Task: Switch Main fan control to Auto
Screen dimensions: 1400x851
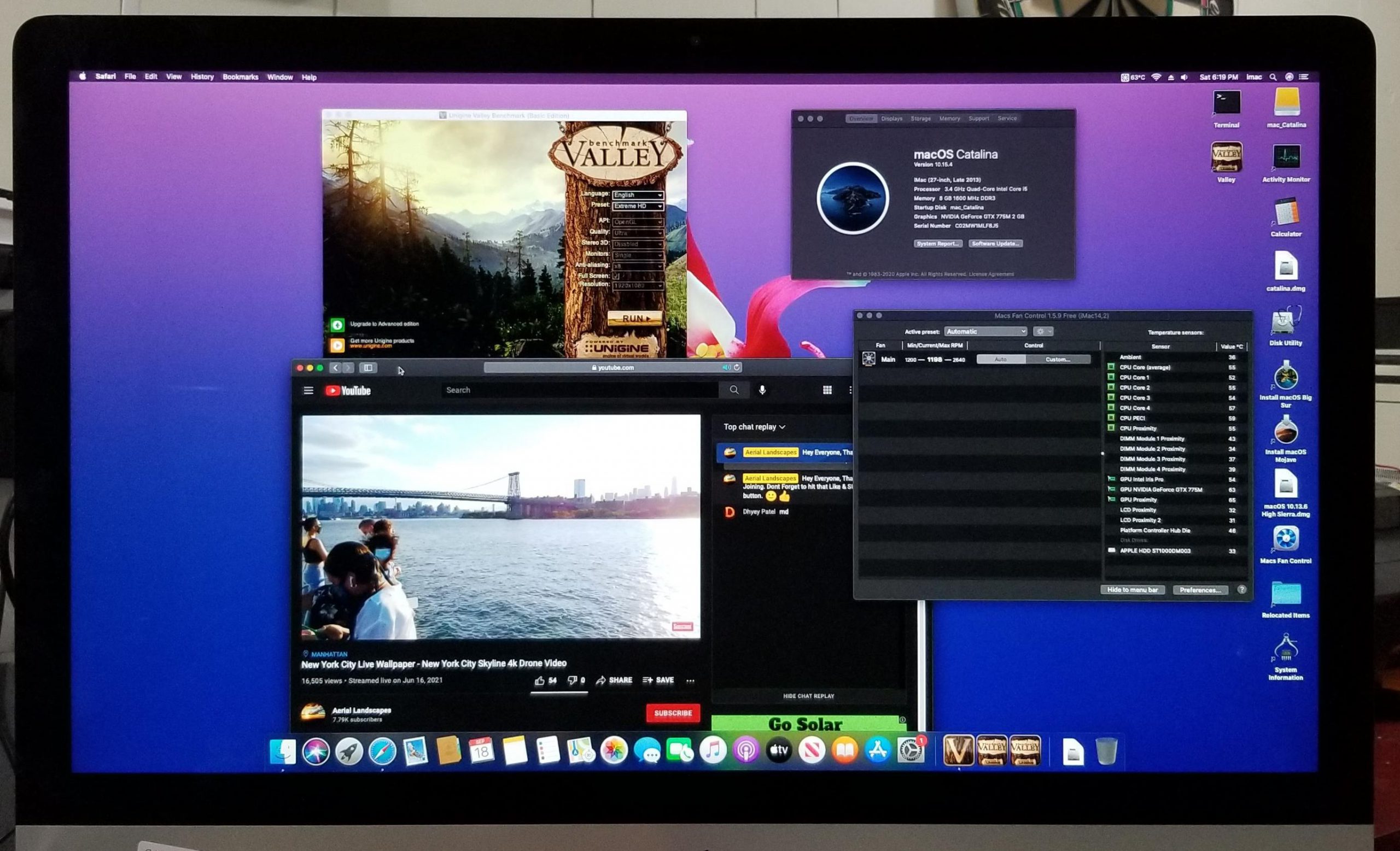Action: (x=1001, y=359)
